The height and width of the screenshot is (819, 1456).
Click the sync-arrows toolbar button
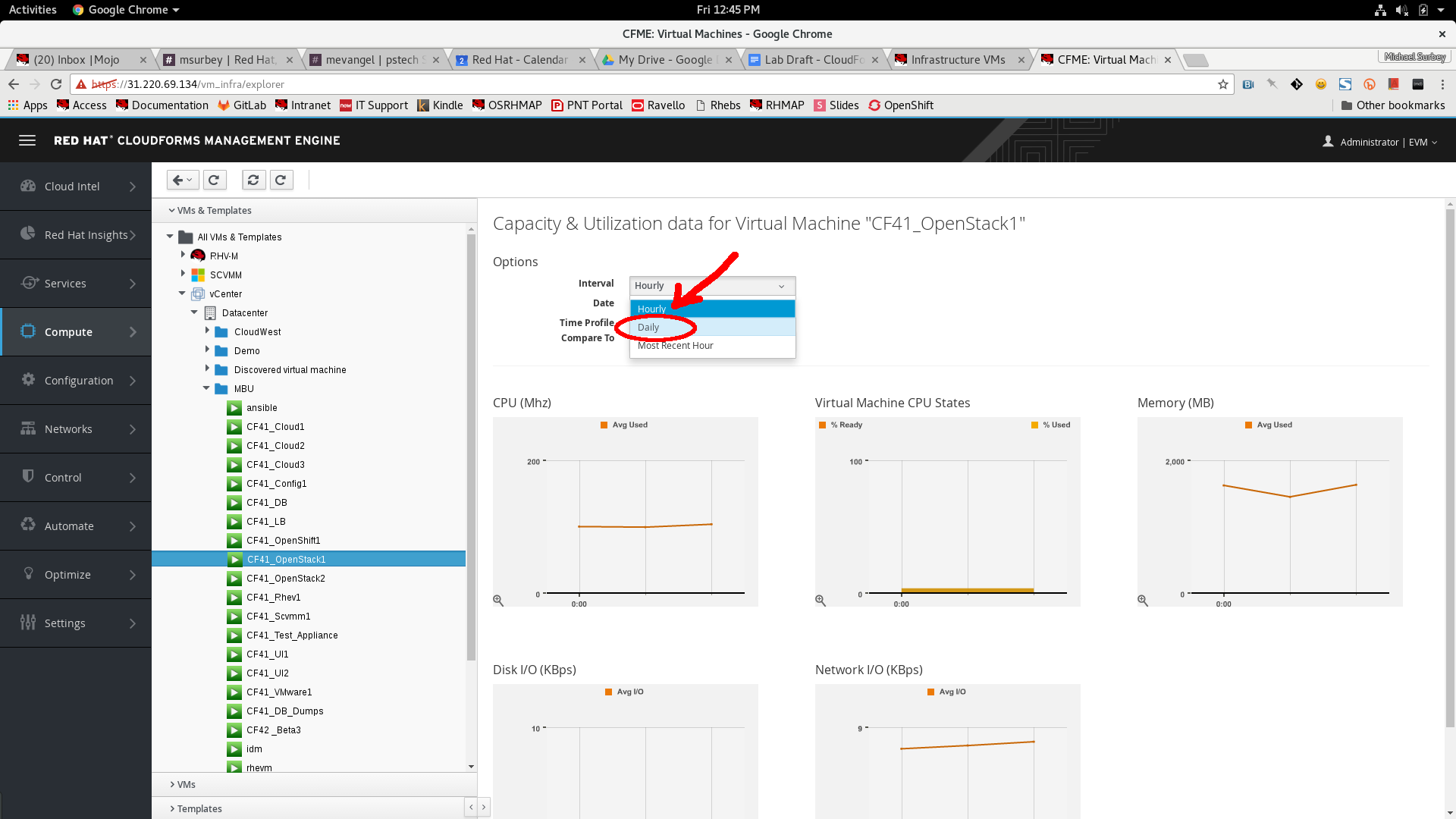pyautogui.click(x=253, y=180)
